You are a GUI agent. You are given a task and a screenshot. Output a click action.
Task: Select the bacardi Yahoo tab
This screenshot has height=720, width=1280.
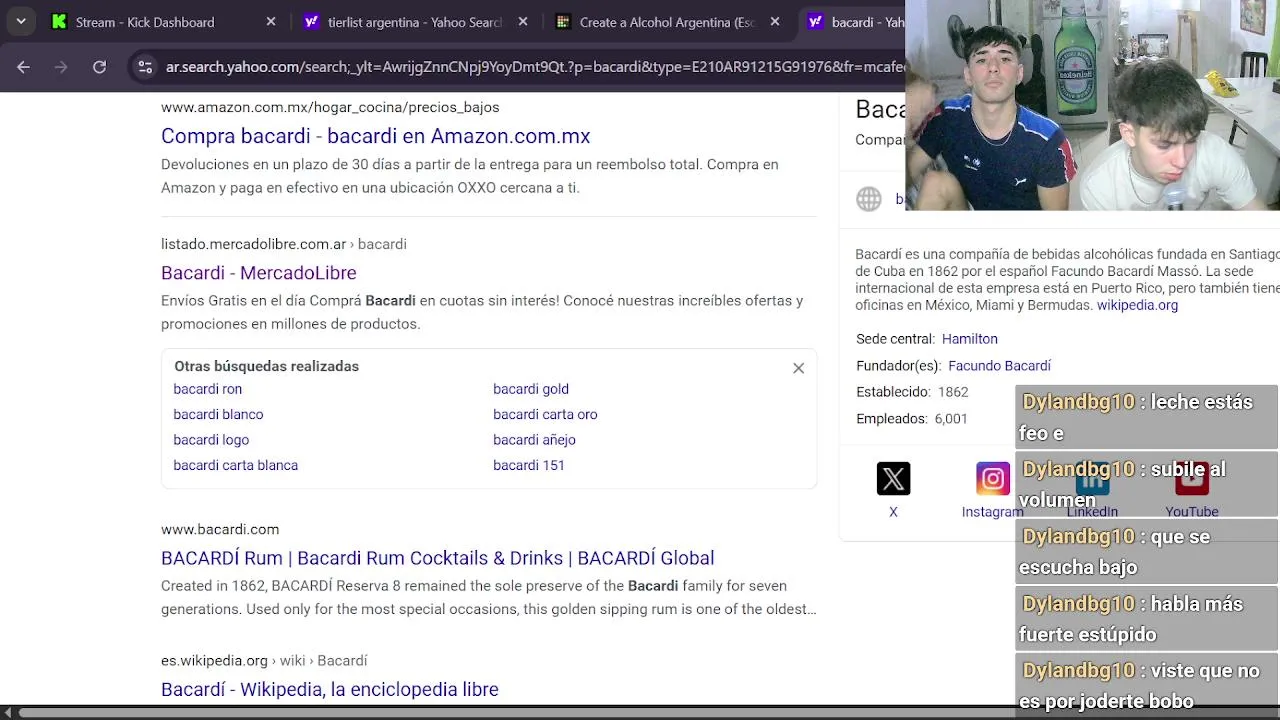click(853, 21)
